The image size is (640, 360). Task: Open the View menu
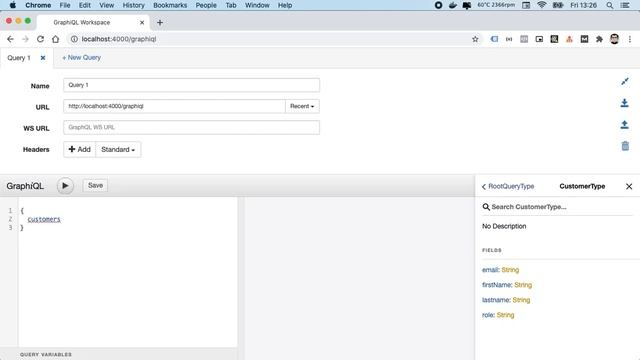107,5
